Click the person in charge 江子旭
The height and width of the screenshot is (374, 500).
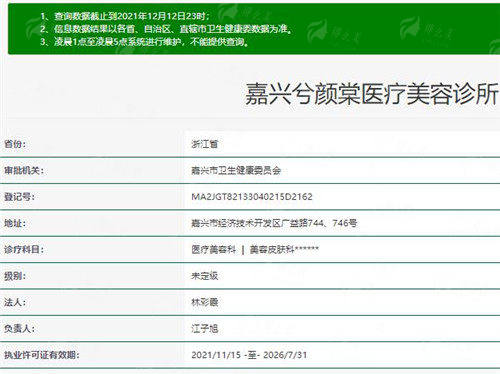(205, 329)
